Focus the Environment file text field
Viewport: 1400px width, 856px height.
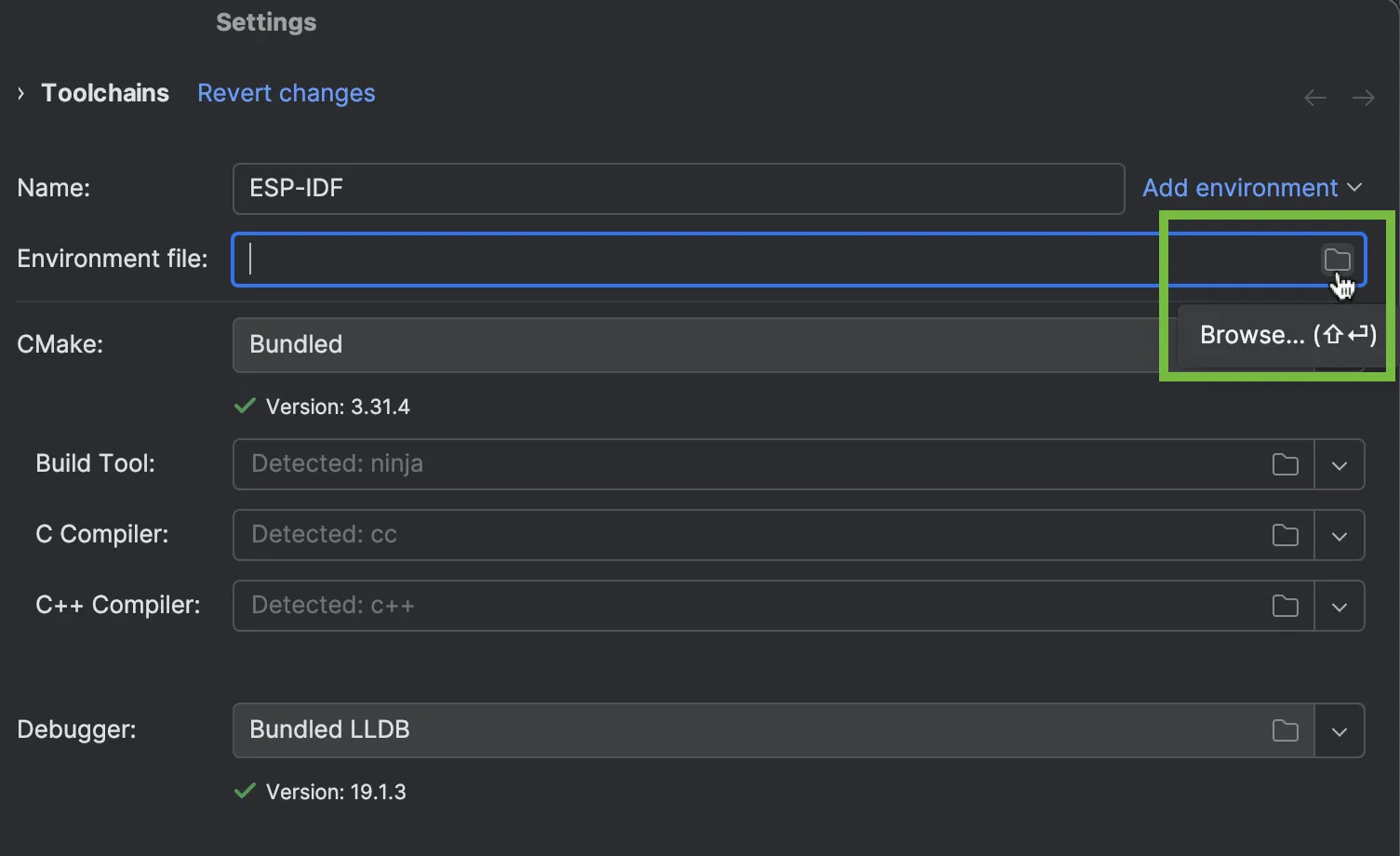(744, 260)
